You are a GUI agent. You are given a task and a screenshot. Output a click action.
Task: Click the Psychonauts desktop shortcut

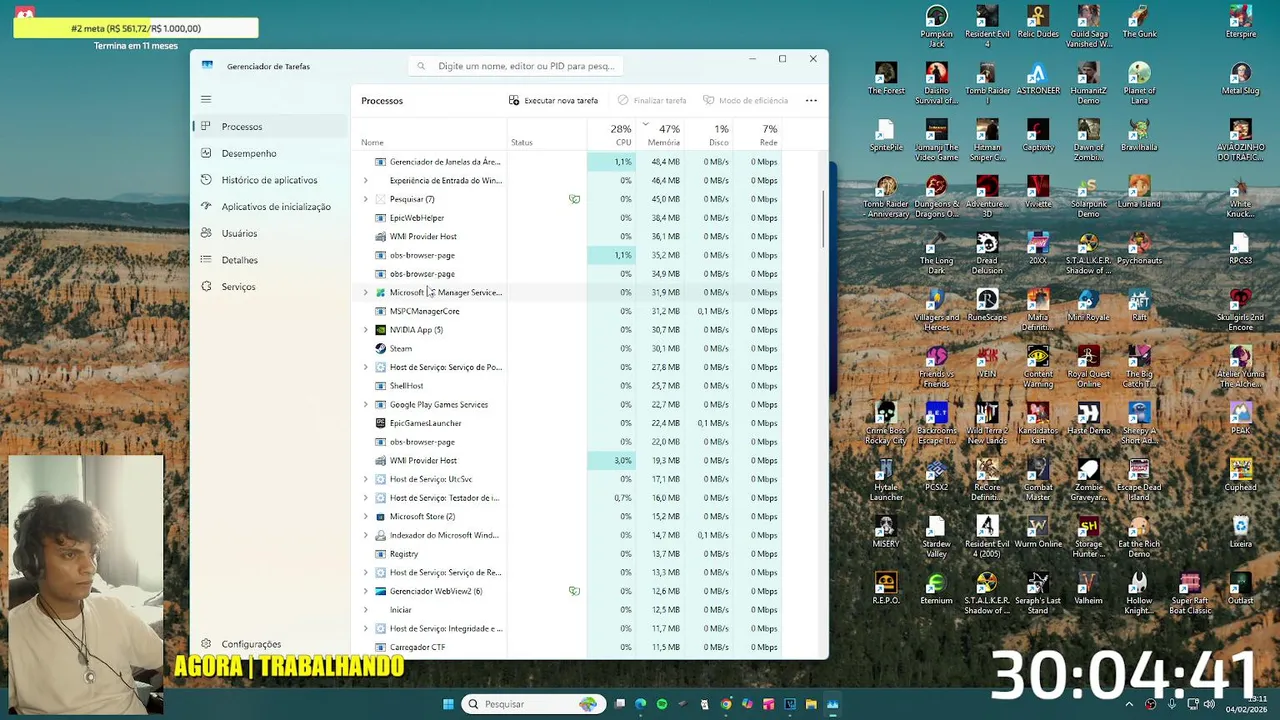coord(1139,249)
